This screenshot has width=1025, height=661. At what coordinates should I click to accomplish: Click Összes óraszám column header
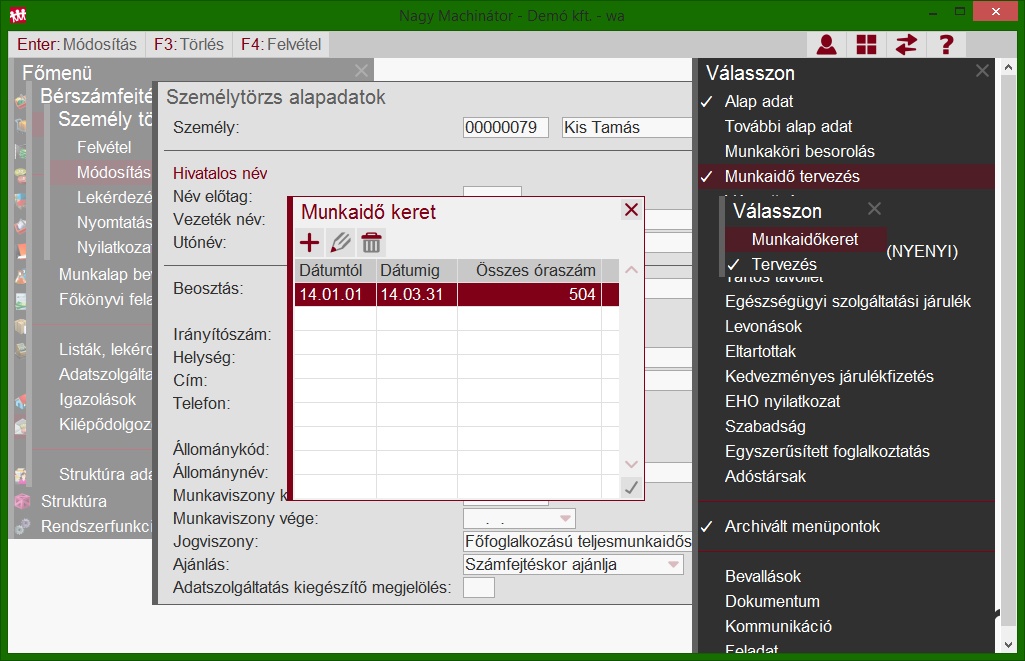tap(529, 270)
